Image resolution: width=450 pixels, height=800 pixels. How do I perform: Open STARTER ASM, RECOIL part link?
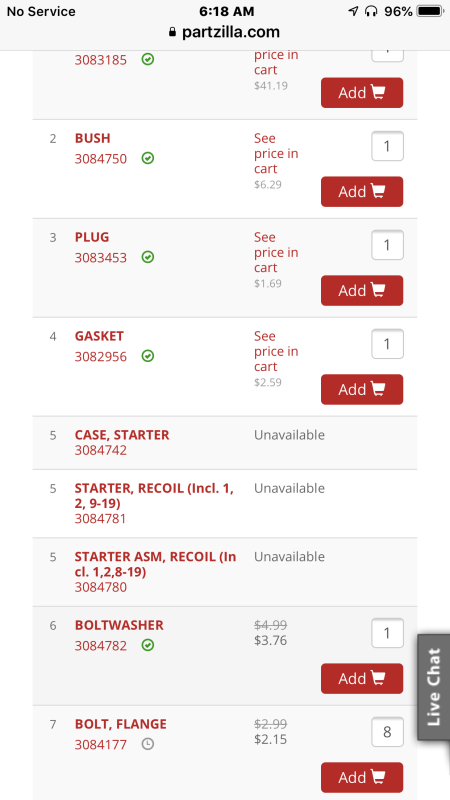155,564
